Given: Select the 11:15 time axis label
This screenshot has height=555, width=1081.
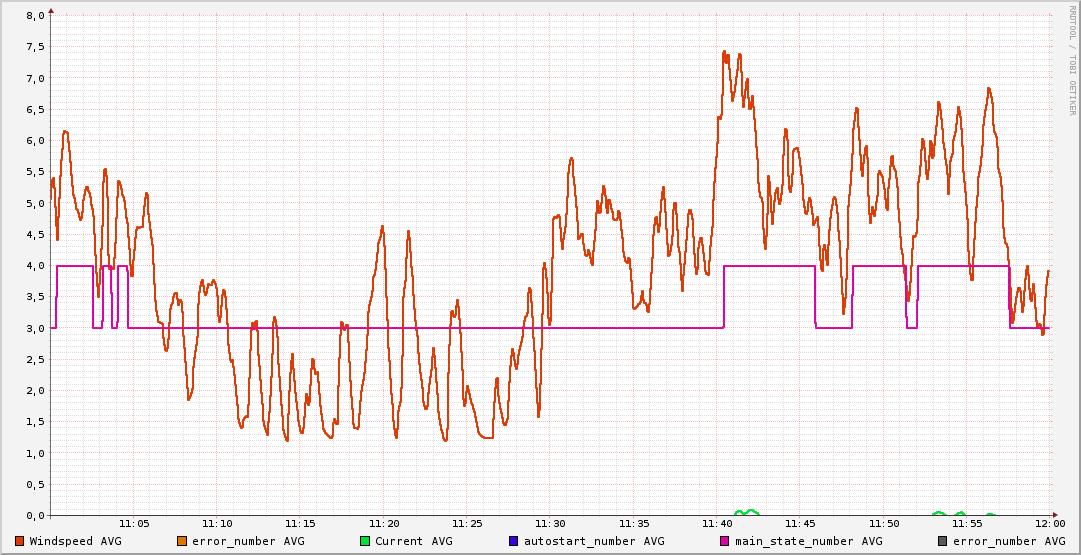Looking at the screenshot, I should click(x=300, y=524).
